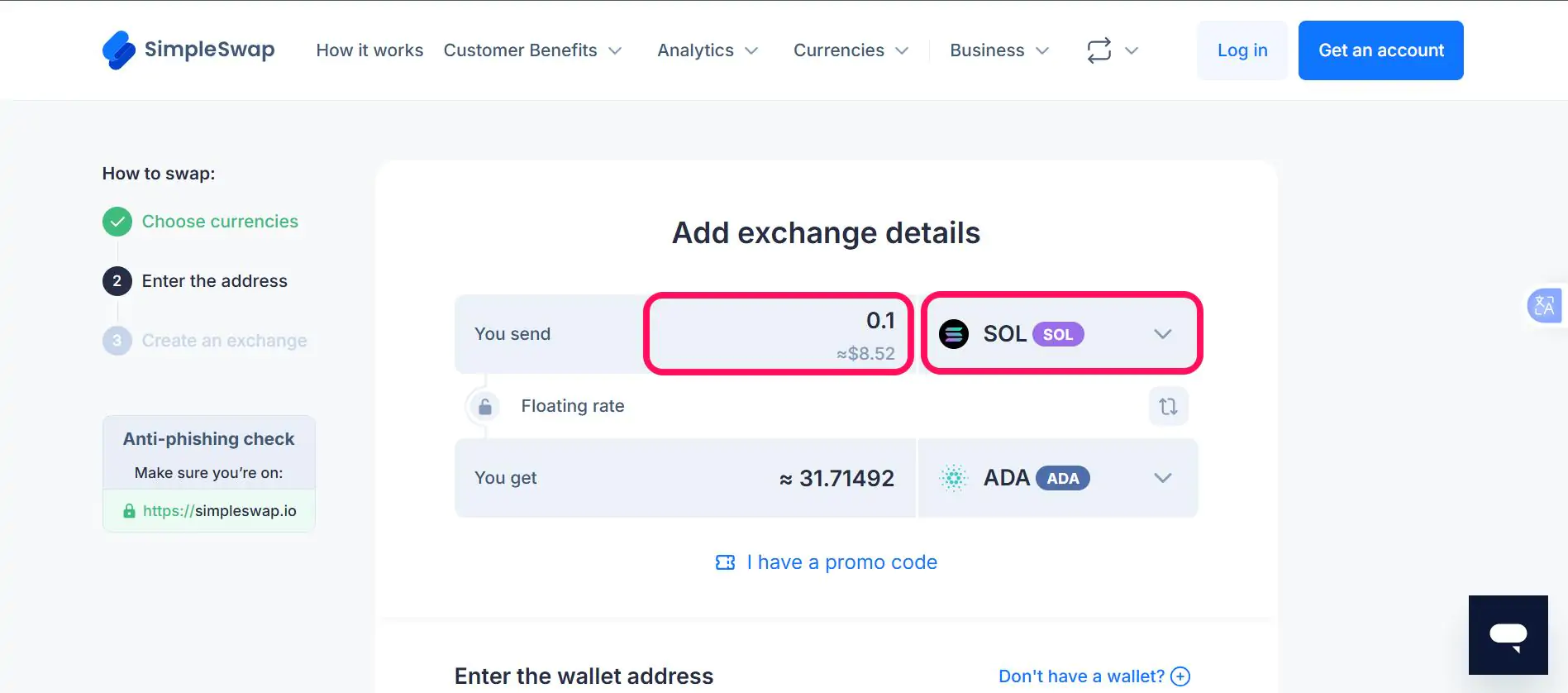This screenshot has width=1568, height=693.
Task: Click step 2 Enter the address circle
Action: (117, 281)
